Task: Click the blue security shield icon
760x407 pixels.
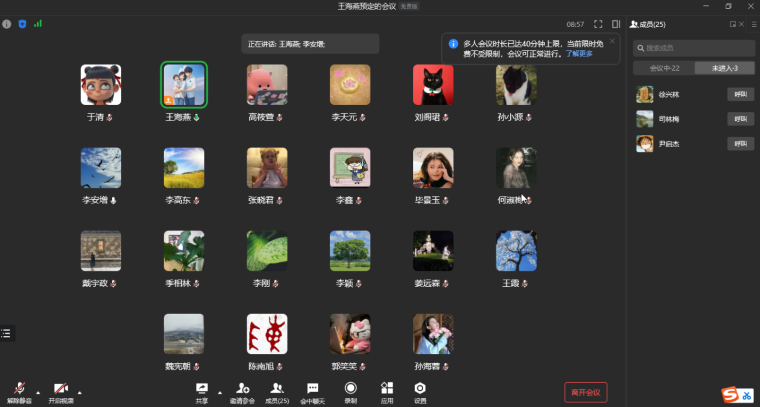Action: (22, 23)
